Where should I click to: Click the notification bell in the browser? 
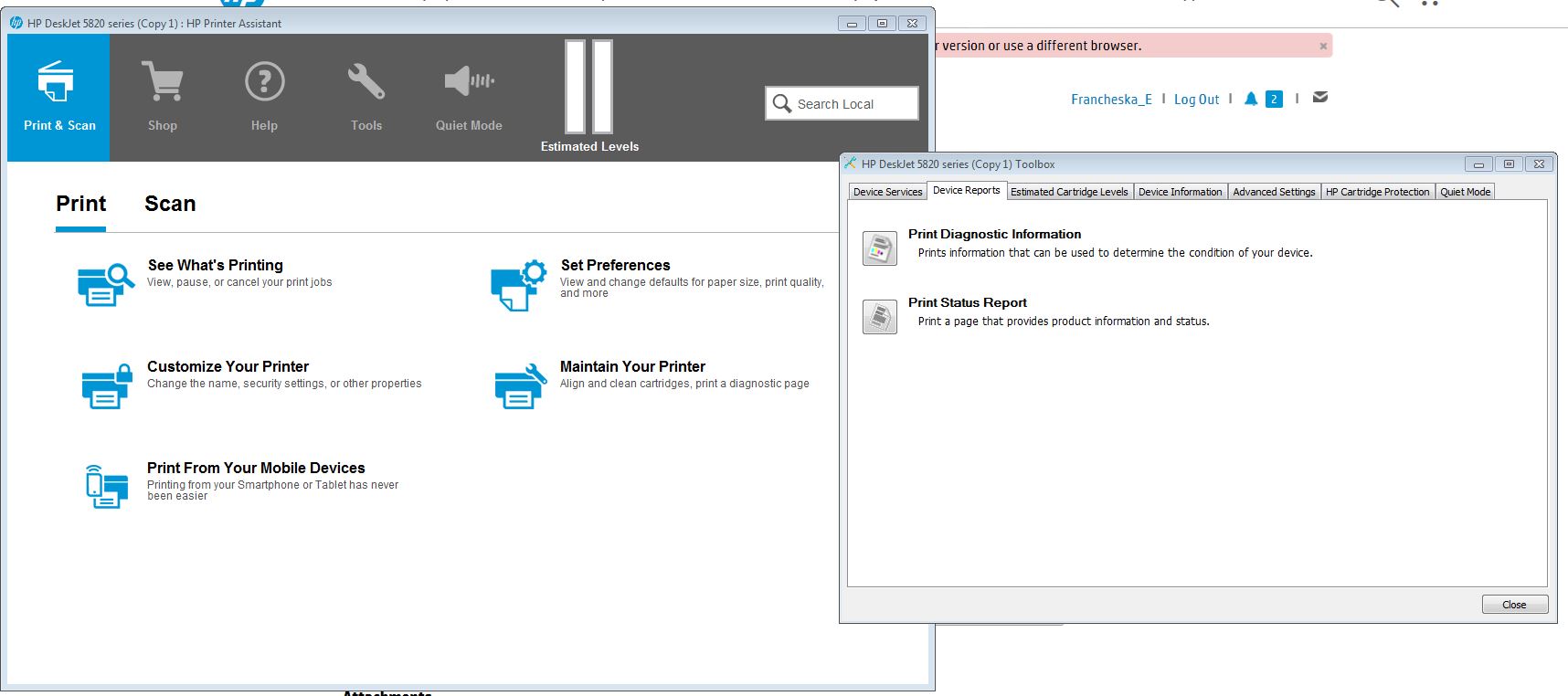tap(1251, 99)
